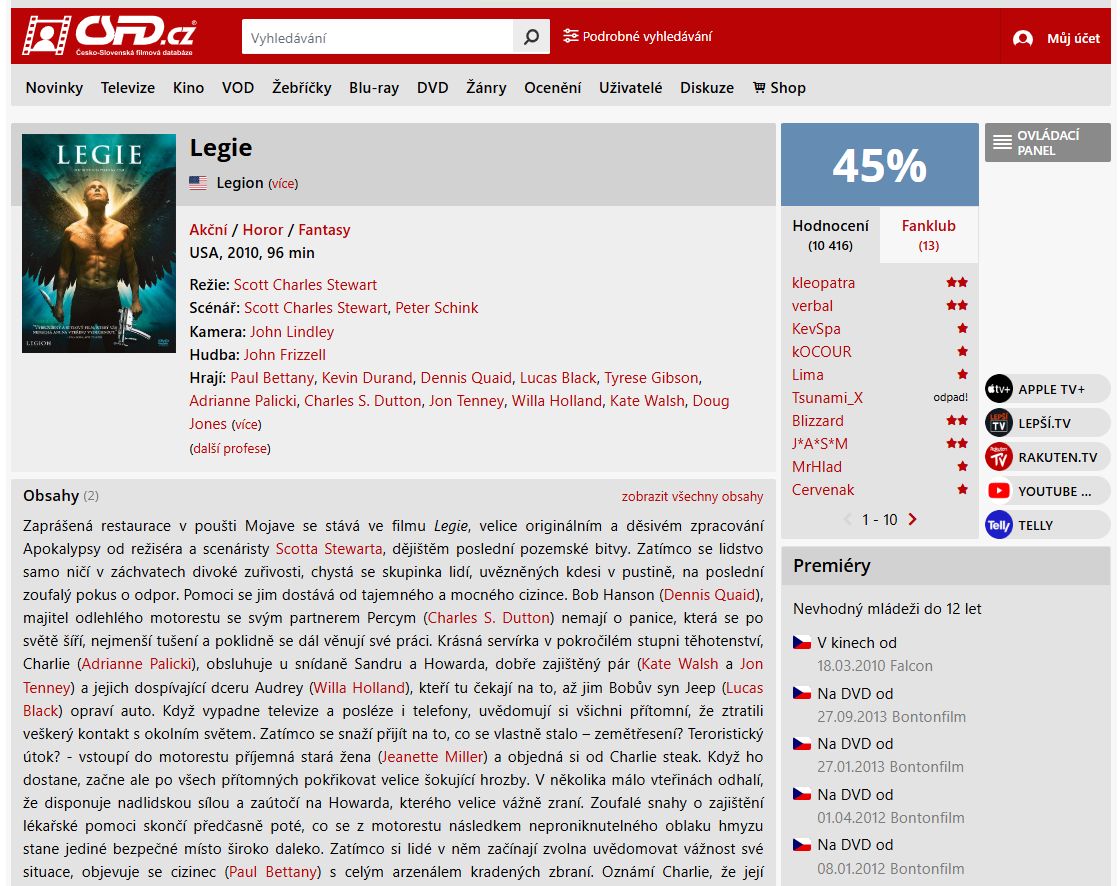This screenshot has width=1120, height=886.
Task: Open the Apple TV+ streaming link
Action: click(1047, 389)
